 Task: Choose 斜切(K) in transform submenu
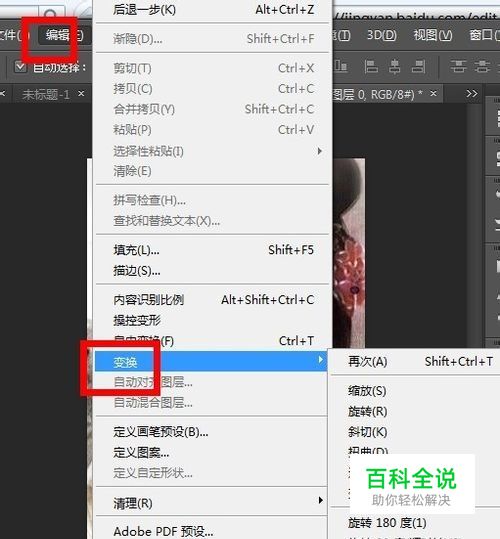[415, 432]
